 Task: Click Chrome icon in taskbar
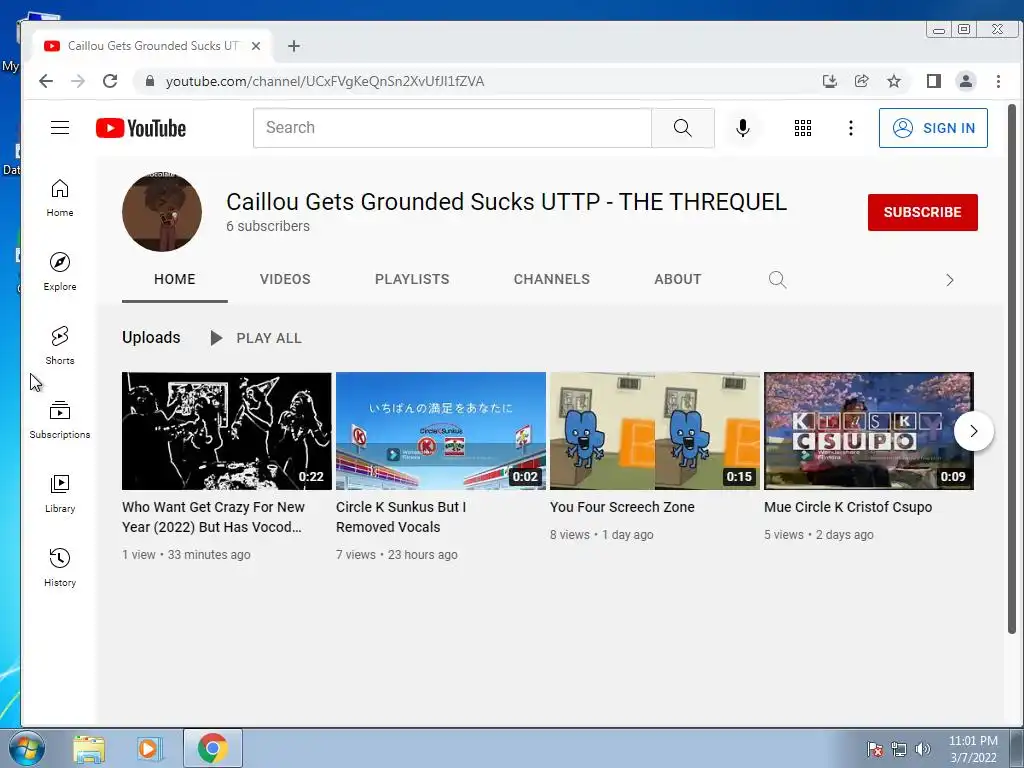point(212,748)
